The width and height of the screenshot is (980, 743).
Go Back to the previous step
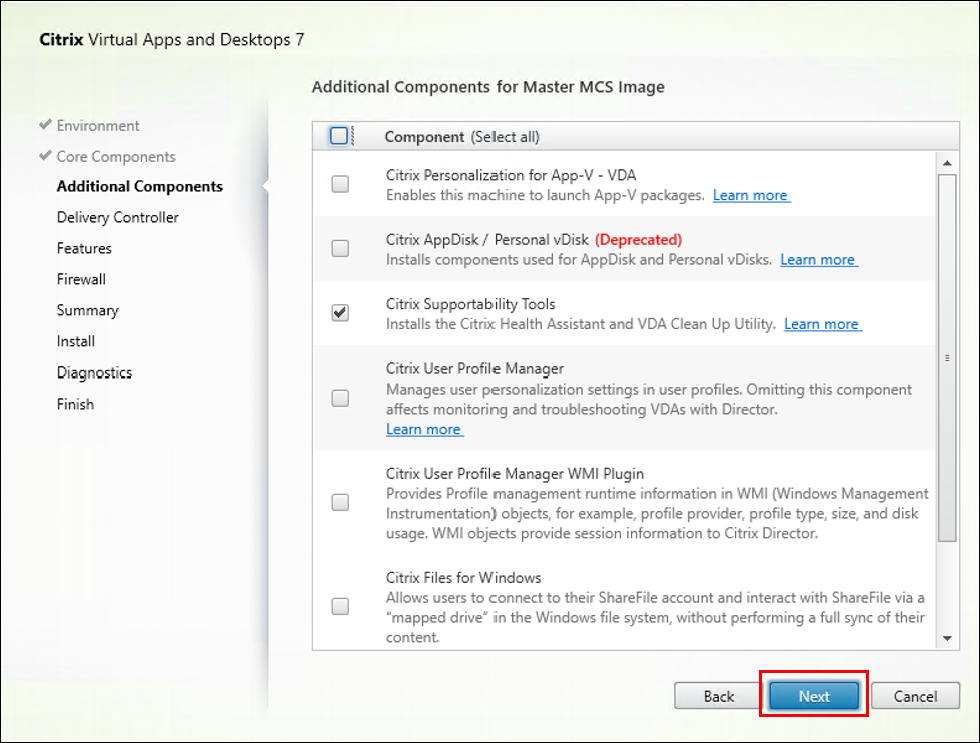pos(718,696)
